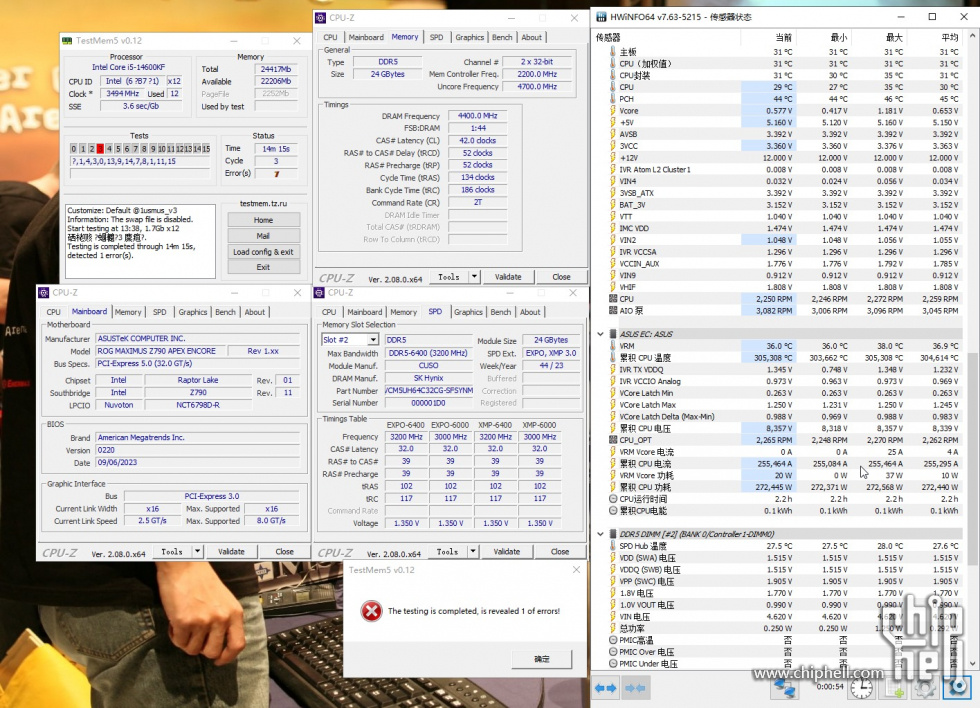The height and width of the screenshot is (708, 980).
Task: Click the 平均 column header in HWiNFO
Action: (935, 37)
